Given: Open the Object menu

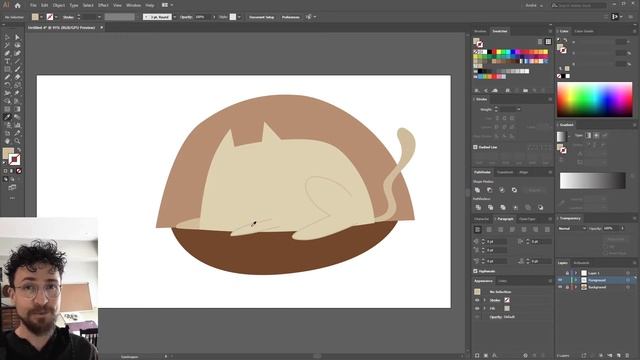Looking at the screenshot, I should click(x=59, y=5).
